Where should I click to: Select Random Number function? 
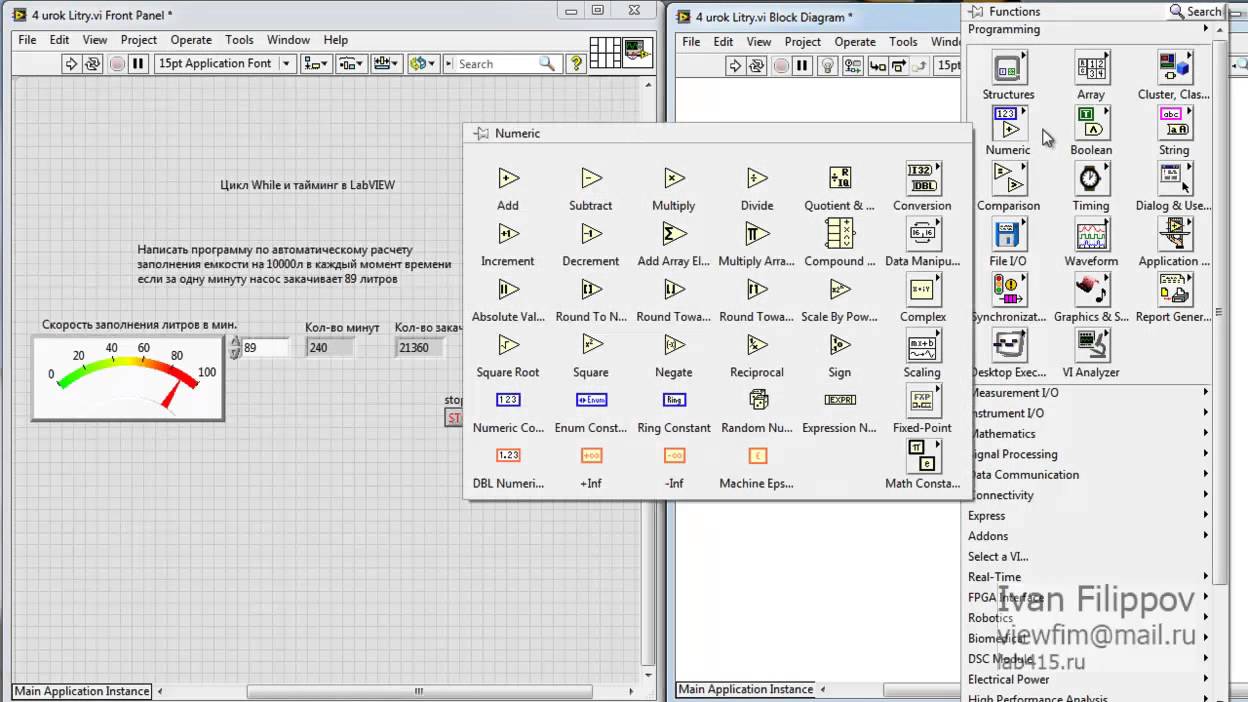(757, 400)
